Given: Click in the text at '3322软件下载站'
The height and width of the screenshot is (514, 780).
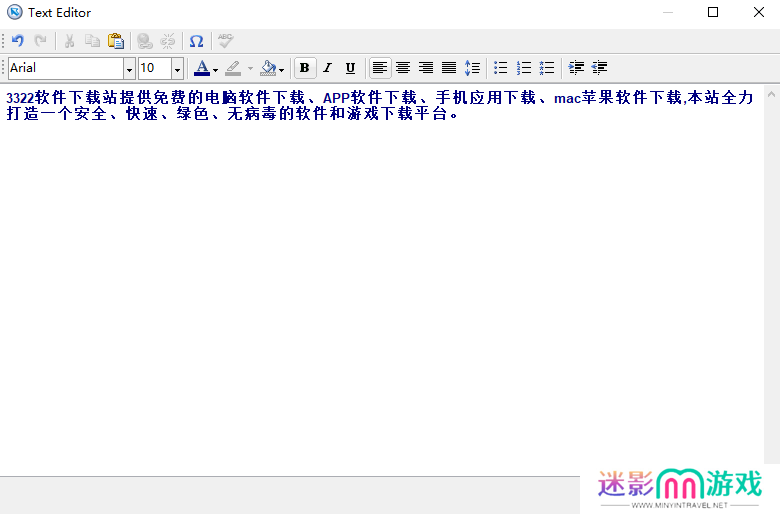Looking at the screenshot, I should tap(62, 98).
